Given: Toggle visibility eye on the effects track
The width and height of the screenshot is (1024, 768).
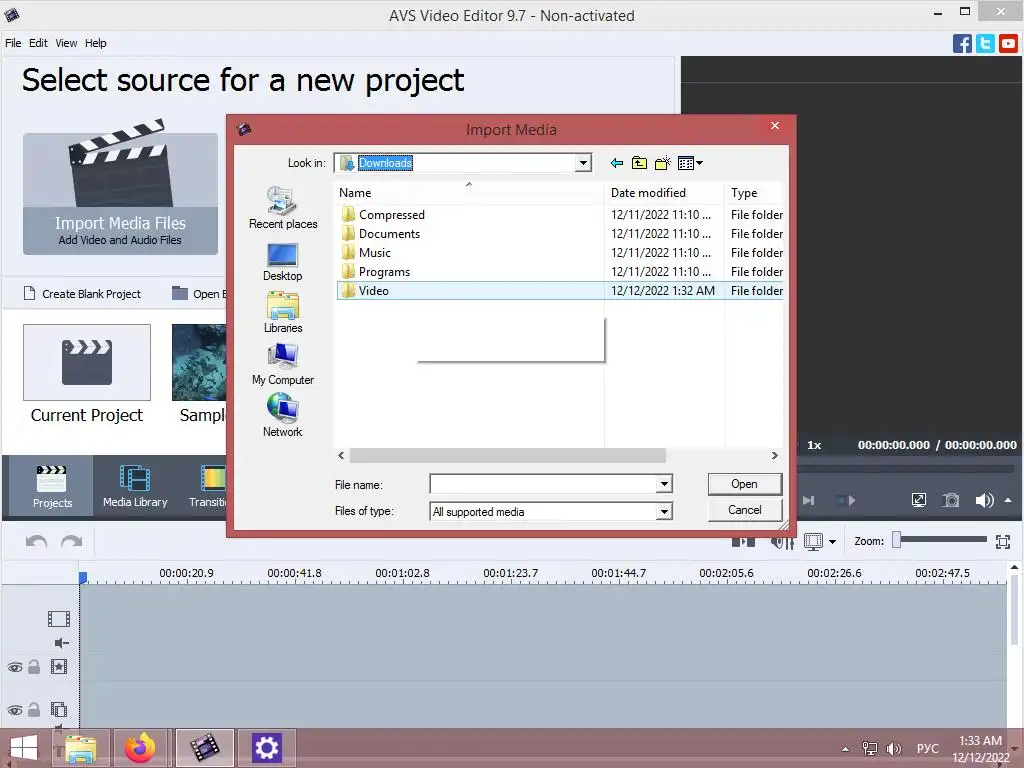Looking at the screenshot, I should [14, 667].
